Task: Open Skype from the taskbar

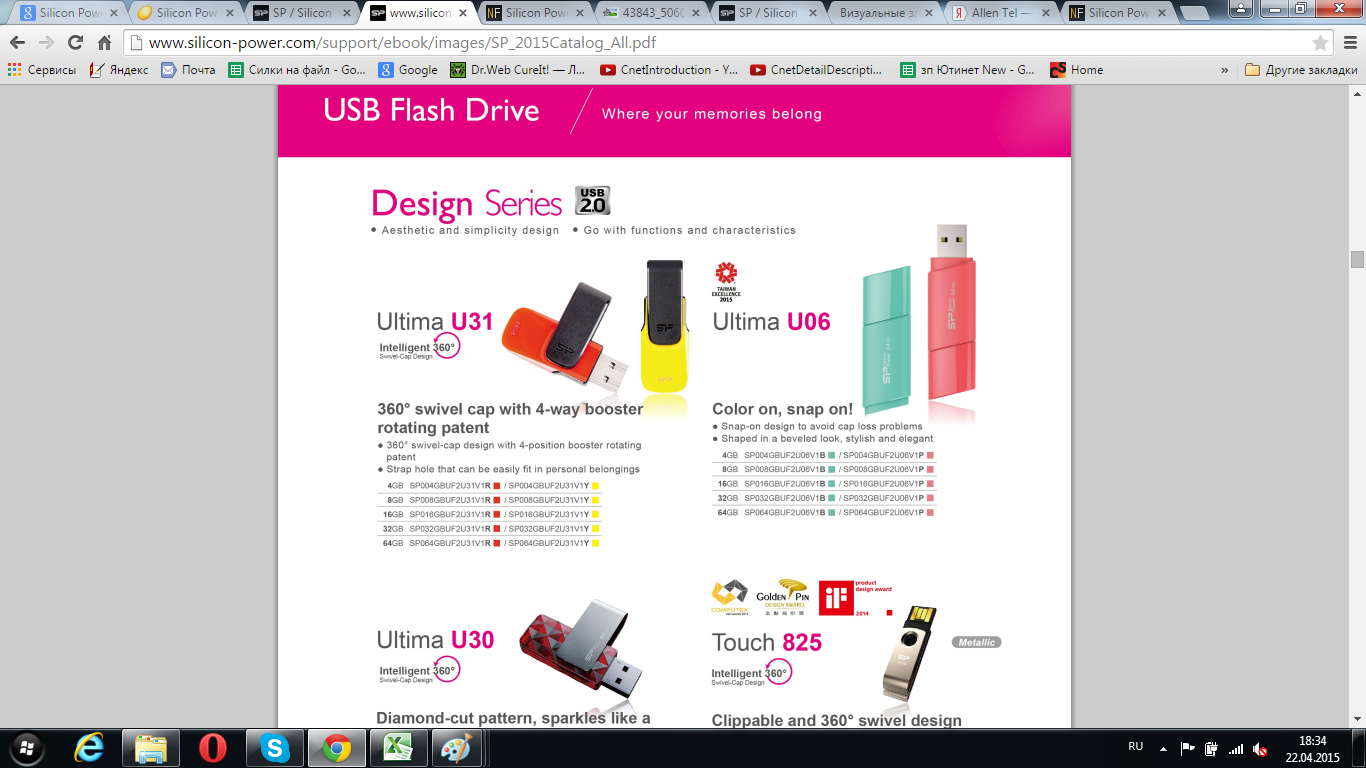Action: pyautogui.click(x=274, y=748)
